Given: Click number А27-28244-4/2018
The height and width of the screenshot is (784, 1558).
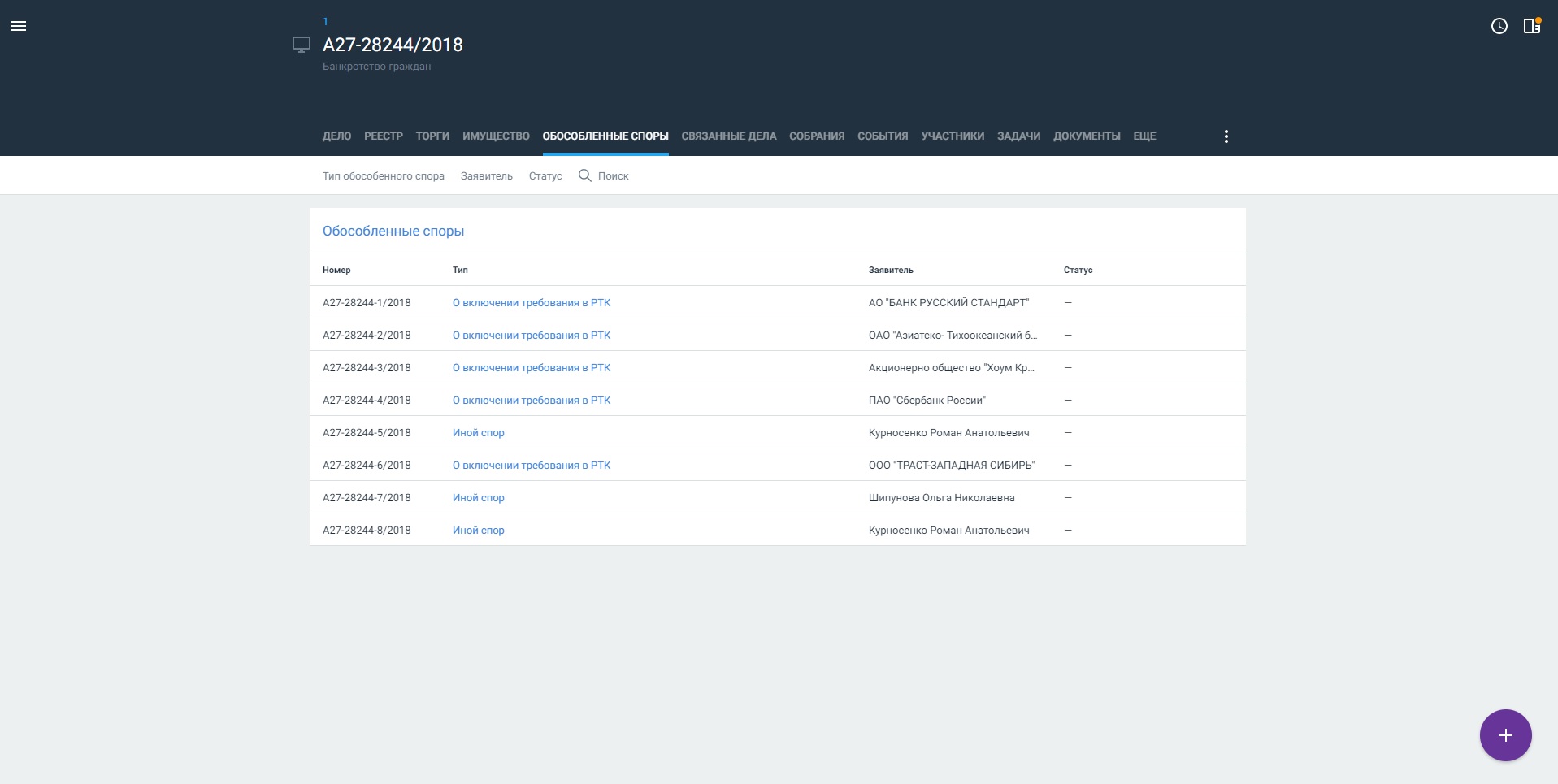Looking at the screenshot, I should tap(367, 400).
